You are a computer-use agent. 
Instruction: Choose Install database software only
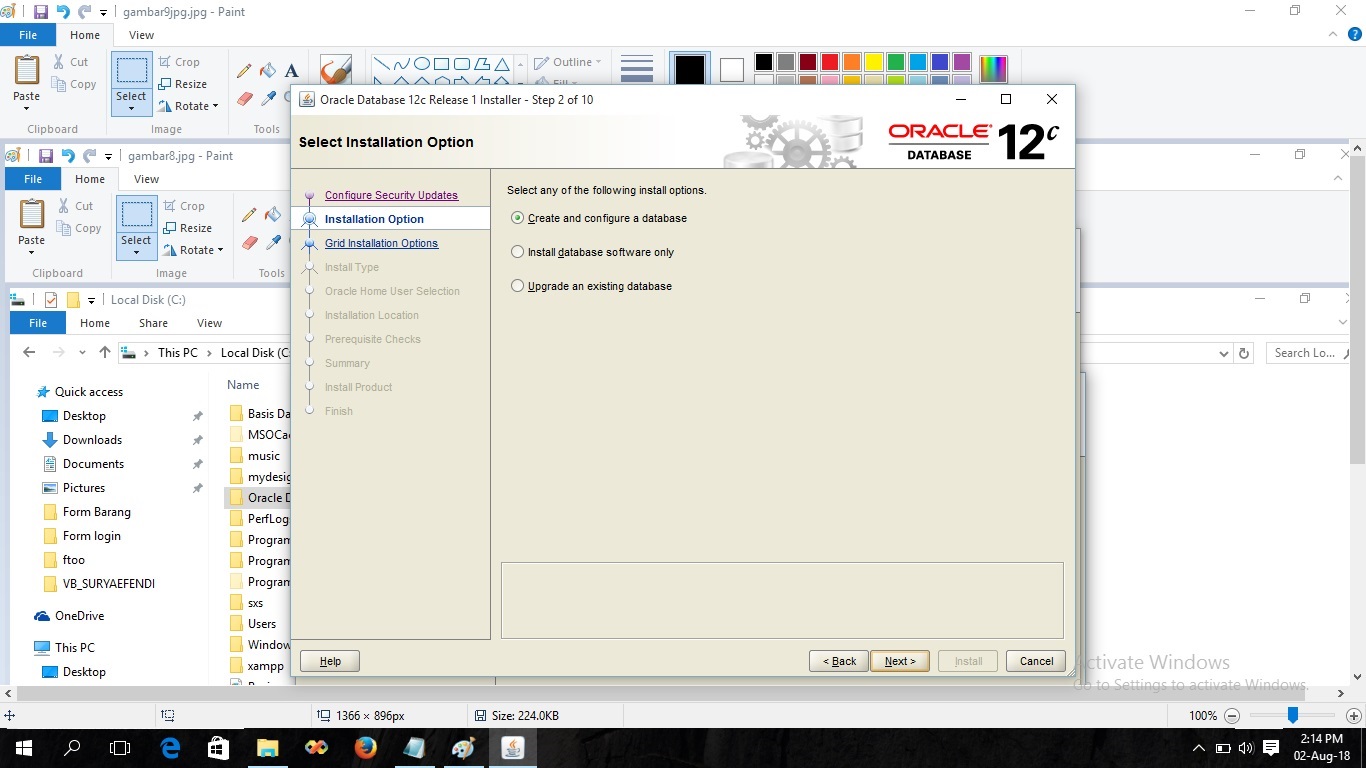tap(517, 252)
